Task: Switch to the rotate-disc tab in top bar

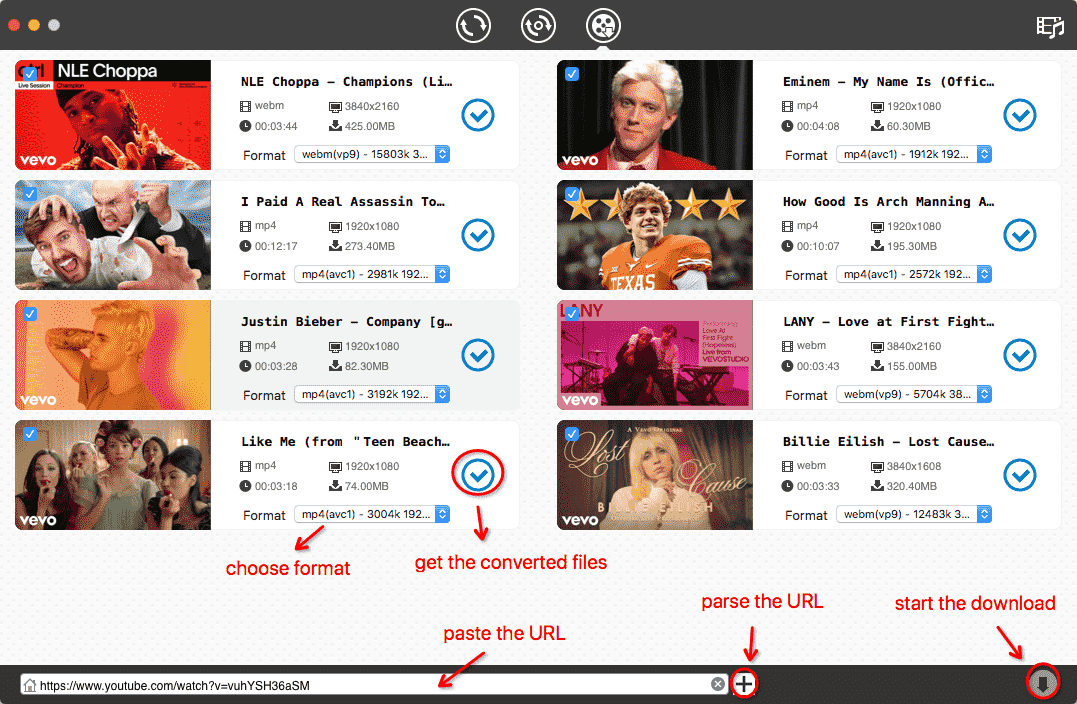Action: (x=538, y=25)
